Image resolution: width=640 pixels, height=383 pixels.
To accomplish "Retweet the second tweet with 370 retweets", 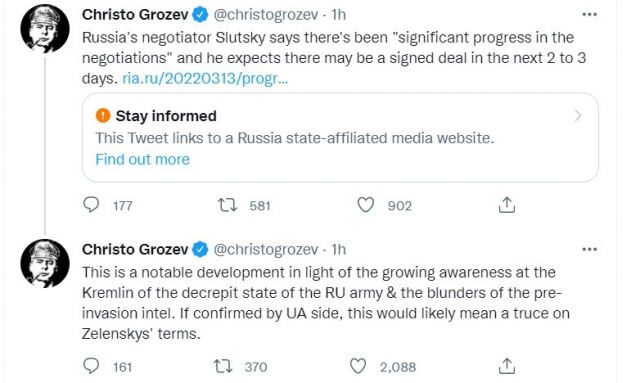I will click(223, 366).
